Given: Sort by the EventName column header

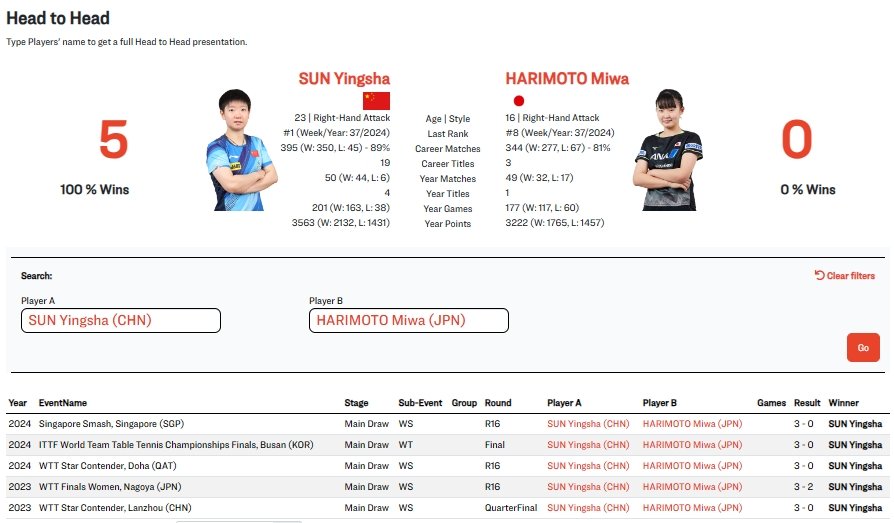Looking at the screenshot, I should (x=63, y=403).
